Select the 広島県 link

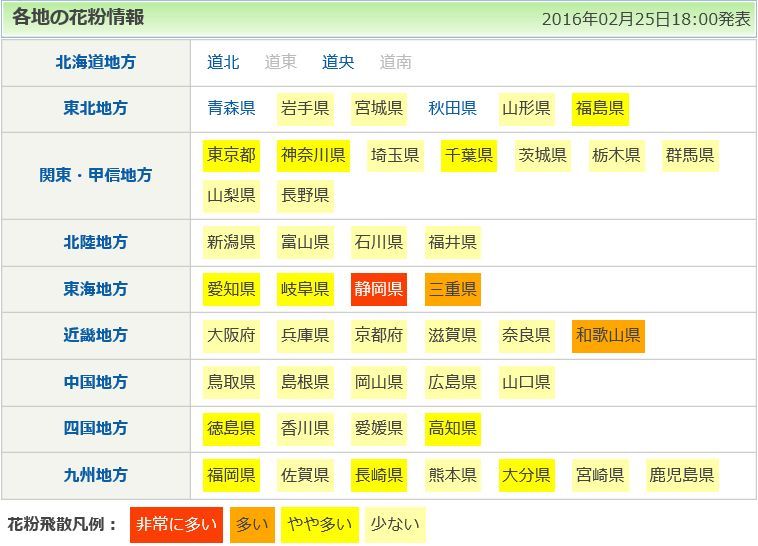pos(452,382)
